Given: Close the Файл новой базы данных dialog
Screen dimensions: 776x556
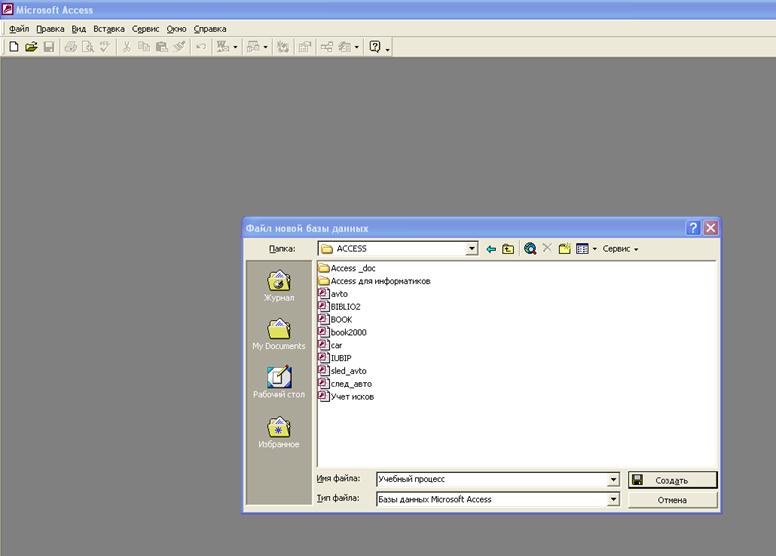Looking at the screenshot, I should [x=711, y=228].
